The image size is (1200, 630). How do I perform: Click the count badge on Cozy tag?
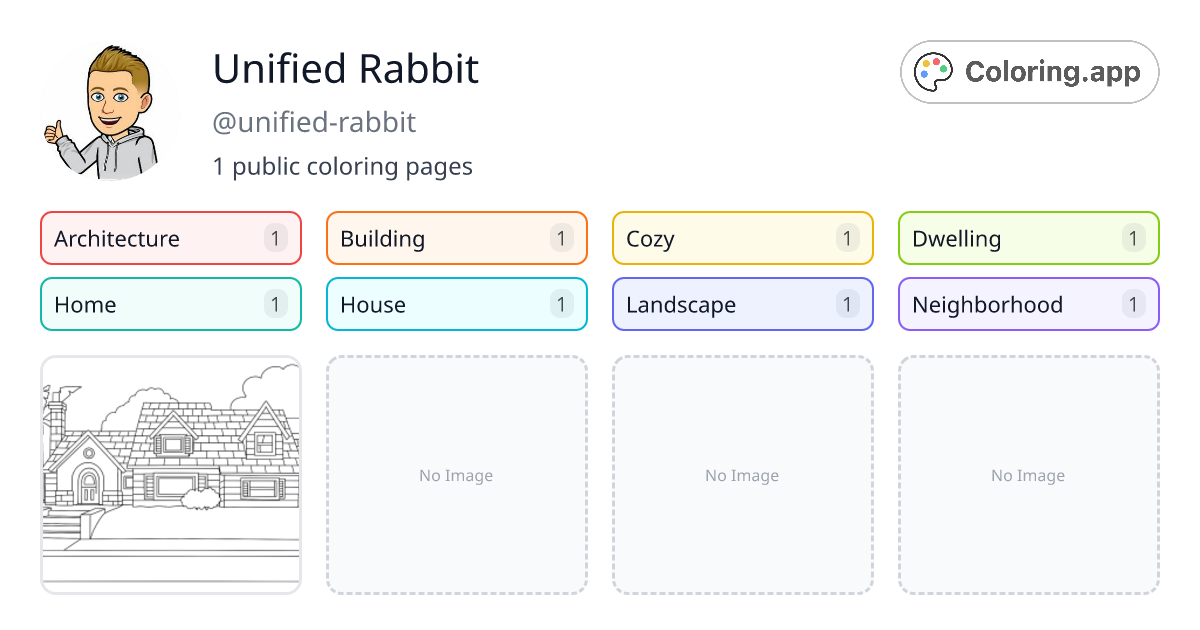[x=847, y=238]
